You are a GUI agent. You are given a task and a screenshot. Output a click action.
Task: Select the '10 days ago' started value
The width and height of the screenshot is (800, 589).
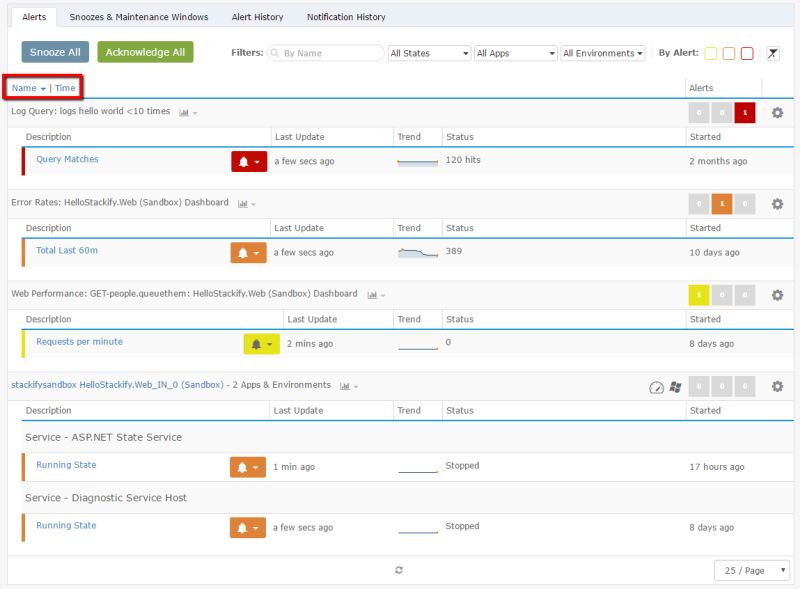pyautogui.click(x=714, y=253)
